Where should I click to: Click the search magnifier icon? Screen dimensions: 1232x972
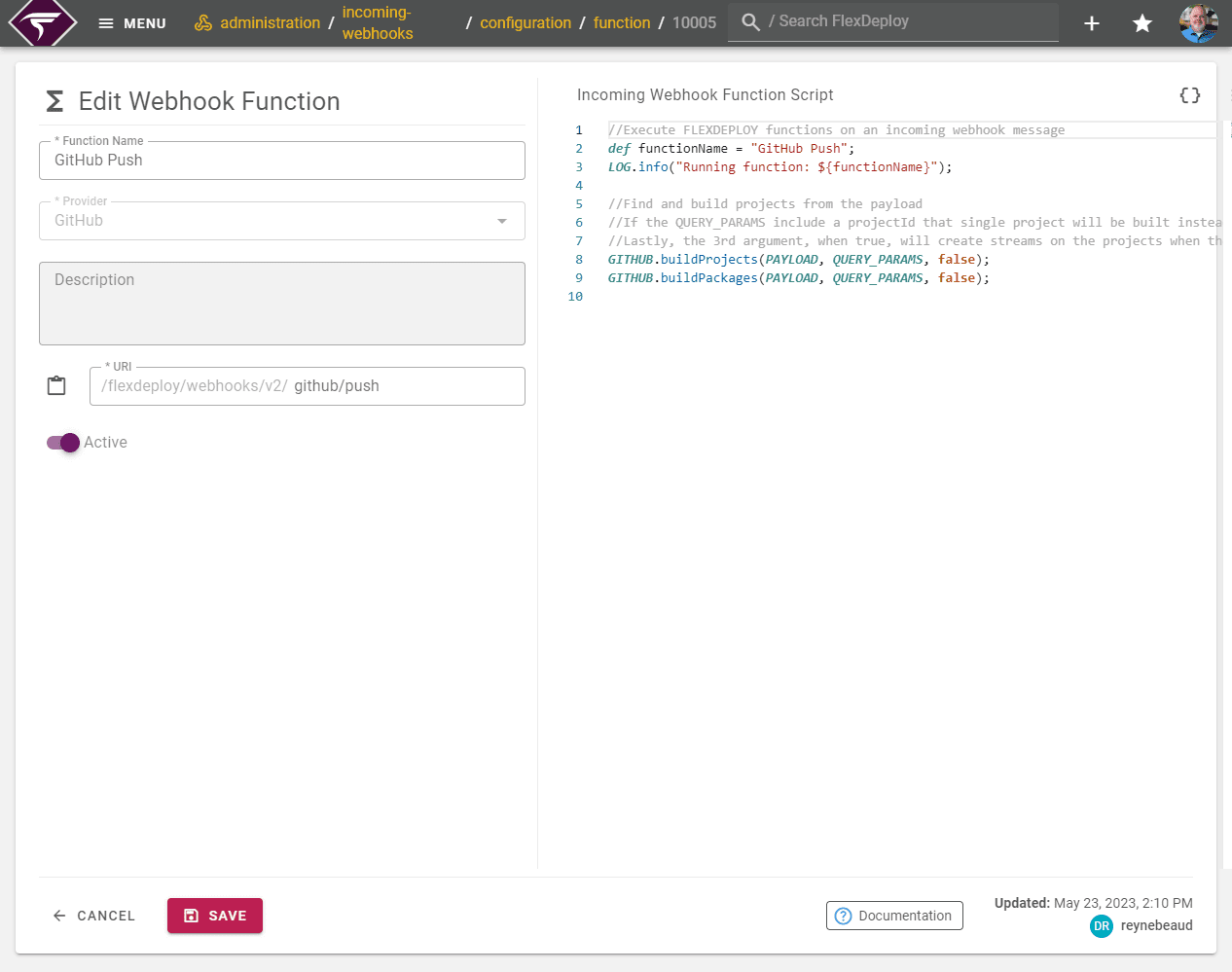point(750,22)
